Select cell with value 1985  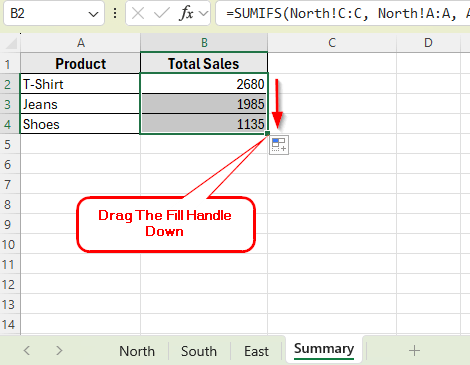coord(204,104)
